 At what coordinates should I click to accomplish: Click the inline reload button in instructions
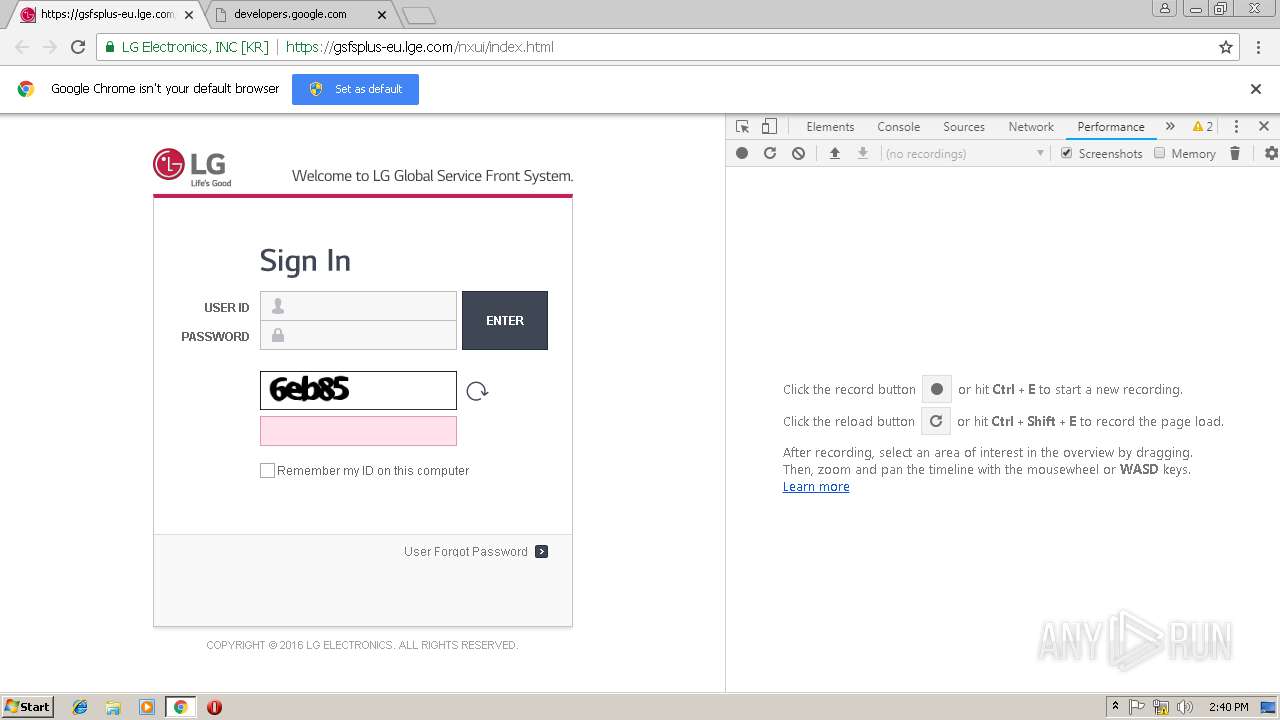pos(936,421)
